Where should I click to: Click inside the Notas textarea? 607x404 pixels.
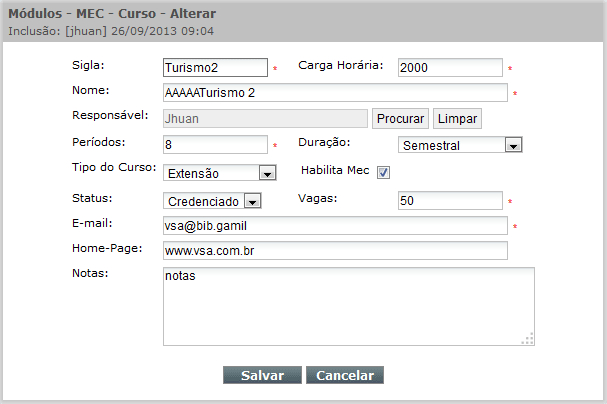(x=349, y=306)
